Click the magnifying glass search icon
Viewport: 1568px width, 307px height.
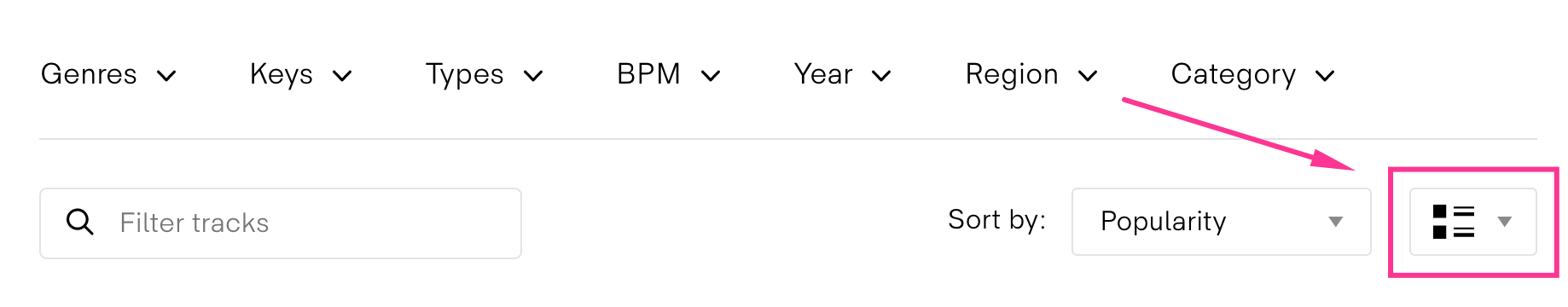80,222
